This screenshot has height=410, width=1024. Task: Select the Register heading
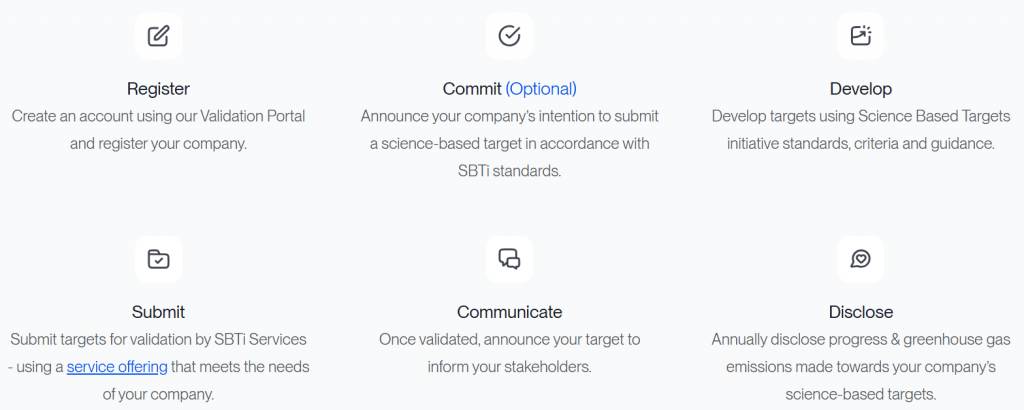point(158,89)
